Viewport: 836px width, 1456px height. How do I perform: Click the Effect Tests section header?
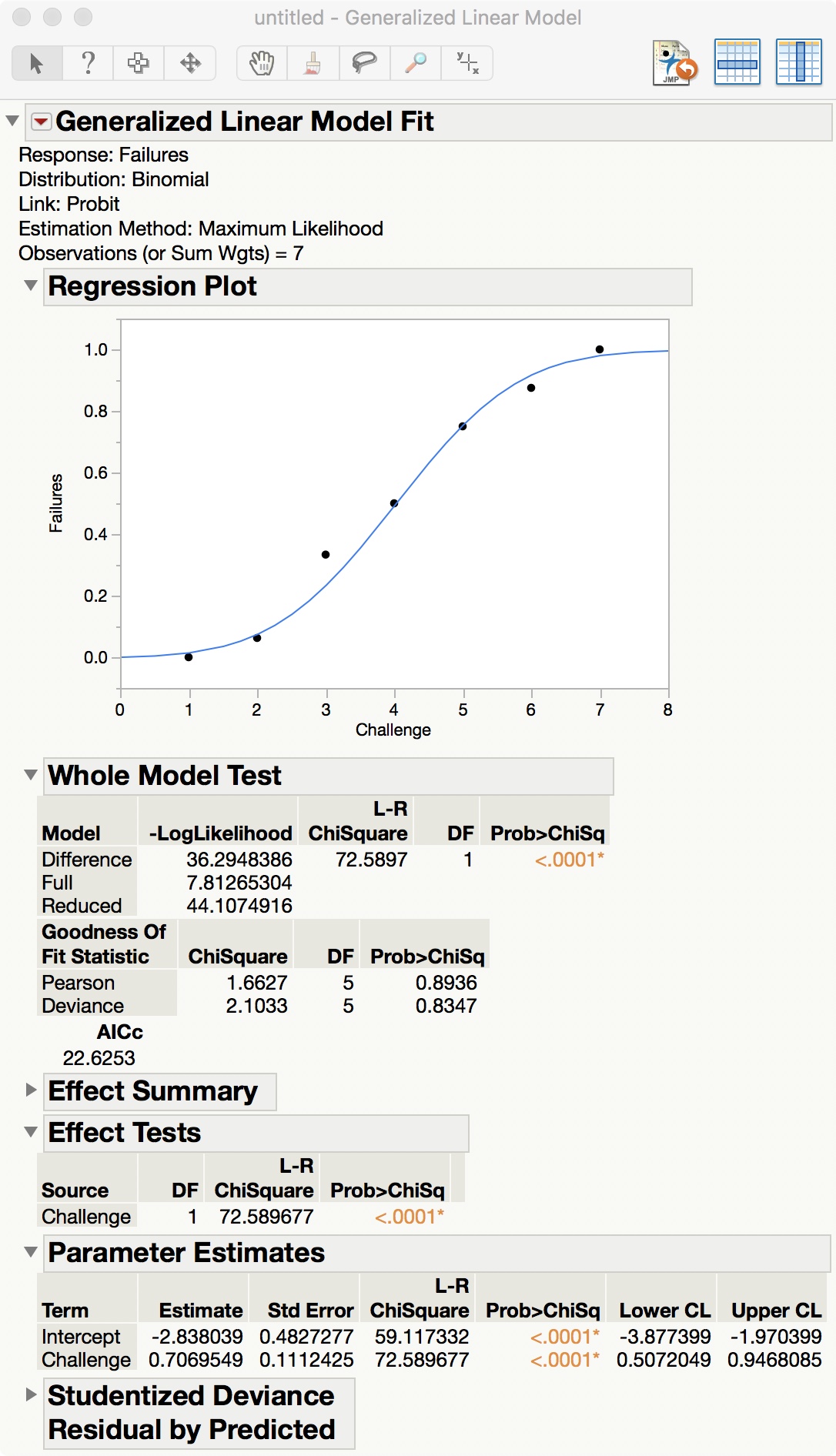(125, 1133)
